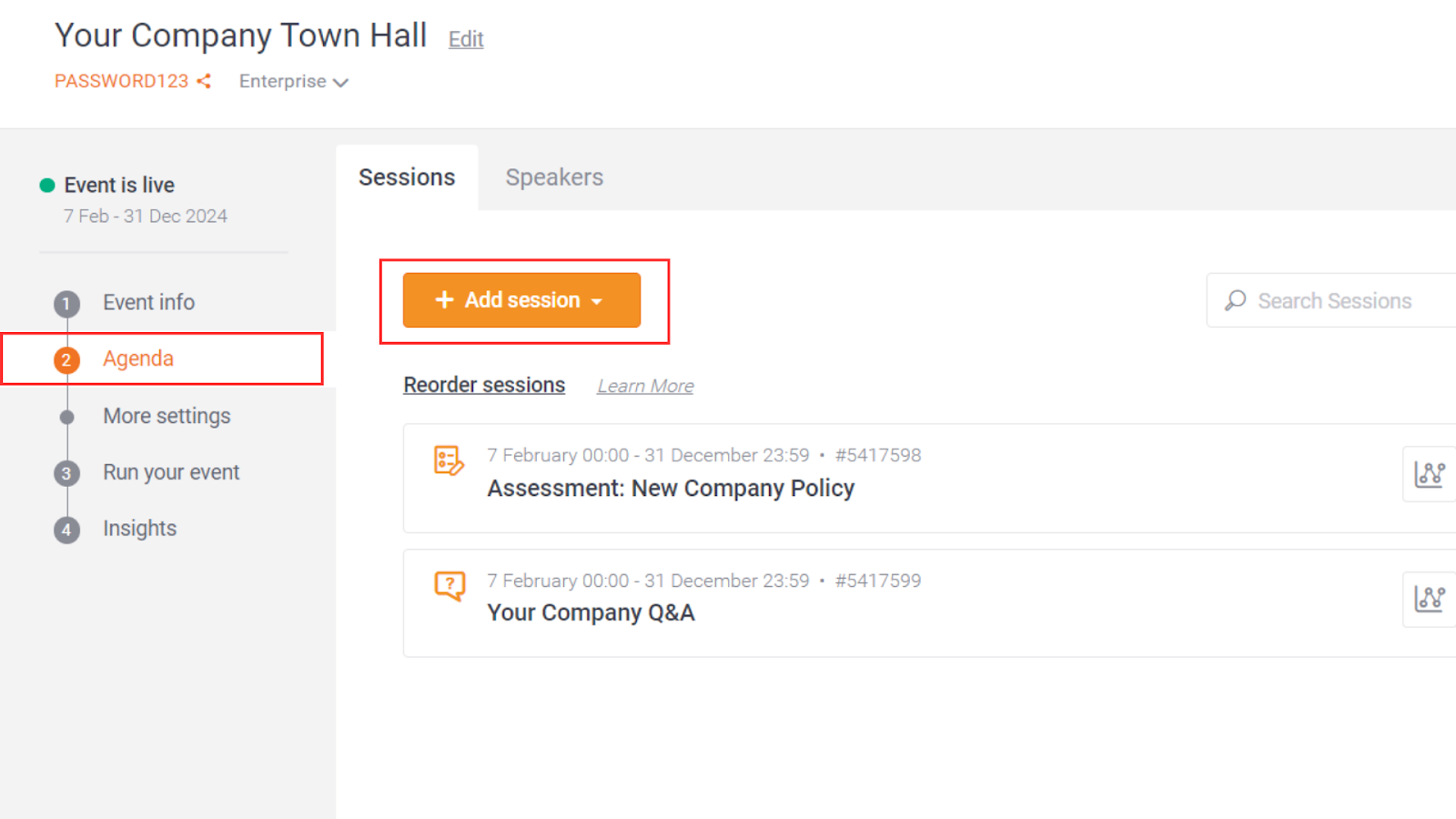Open the Add session dropdown
The width and height of the screenshot is (1456, 819).
pos(521,300)
